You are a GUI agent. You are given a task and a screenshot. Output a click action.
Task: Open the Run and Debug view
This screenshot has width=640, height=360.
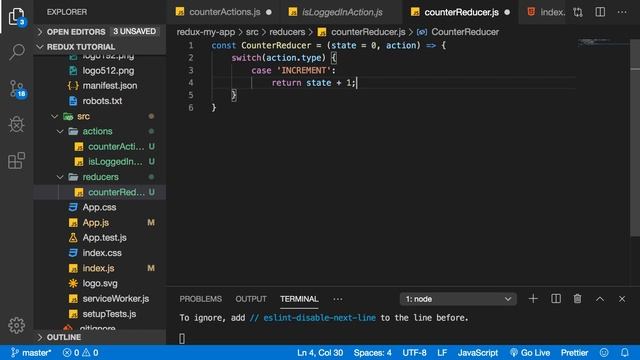pyautogui.click(x=16, y=124)
